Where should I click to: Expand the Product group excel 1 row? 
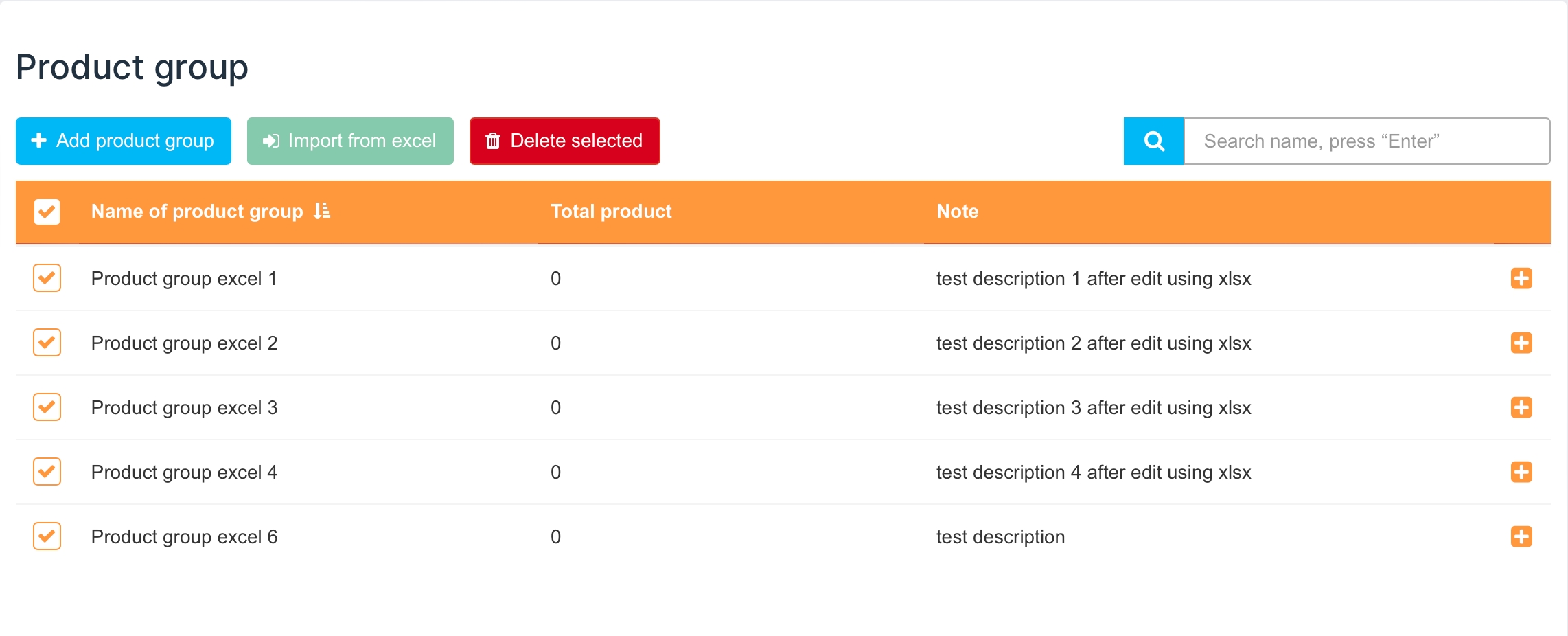pyautogui.click(x=1521, y=278)
